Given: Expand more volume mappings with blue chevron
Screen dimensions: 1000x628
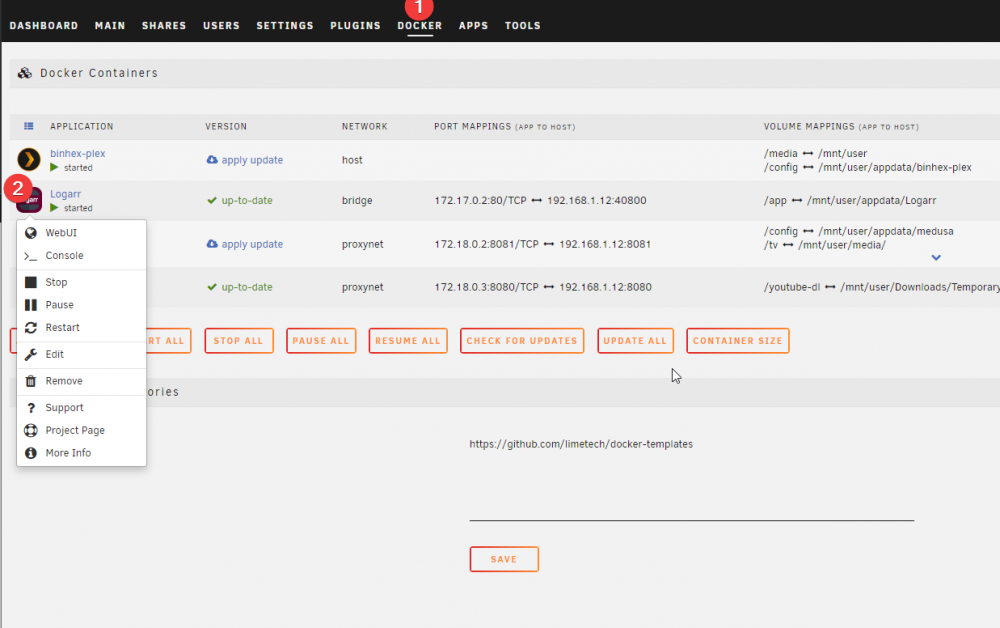Looking at the screenshot, I should 936,258.
